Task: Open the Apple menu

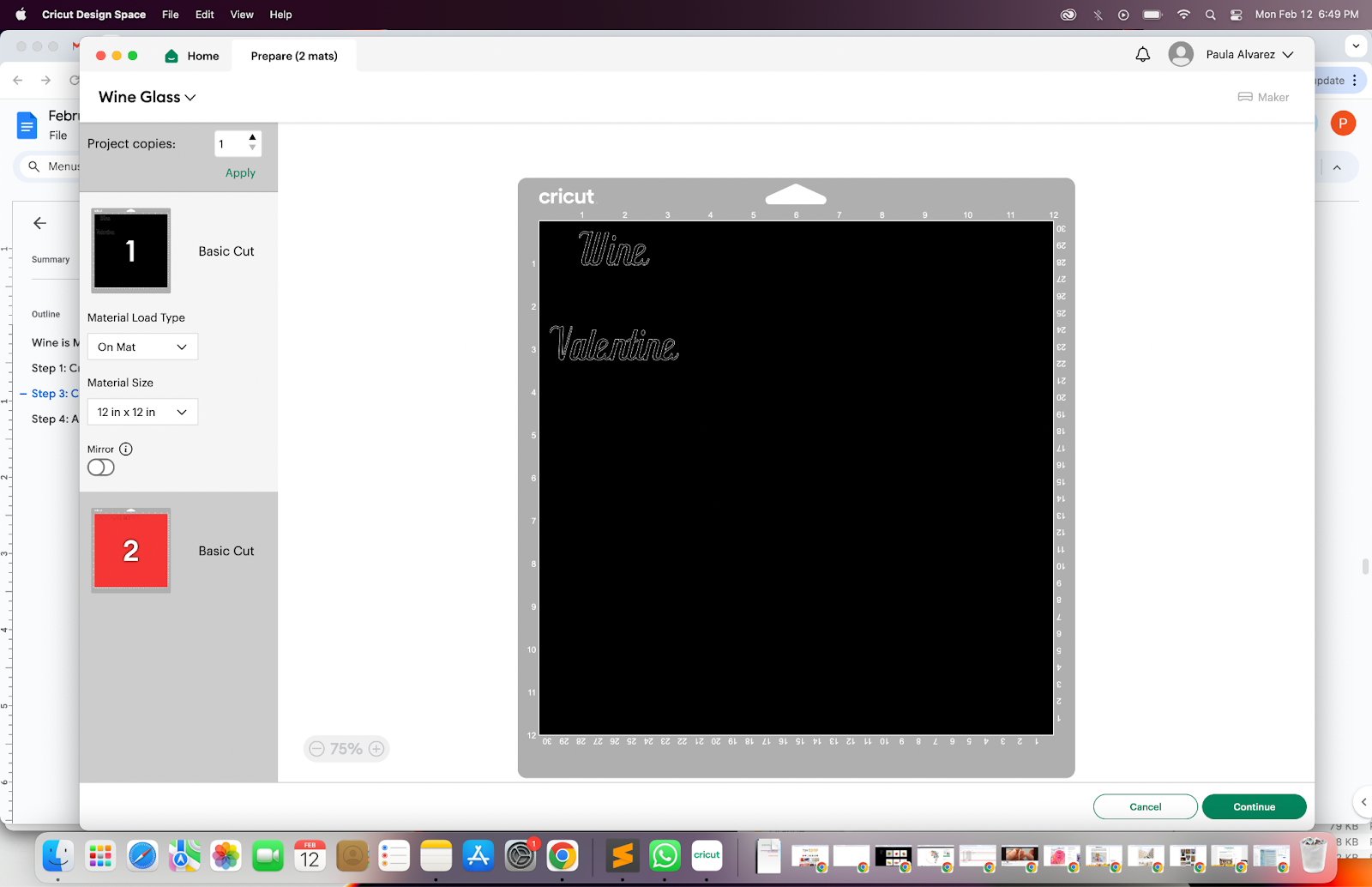Action: 21,15
